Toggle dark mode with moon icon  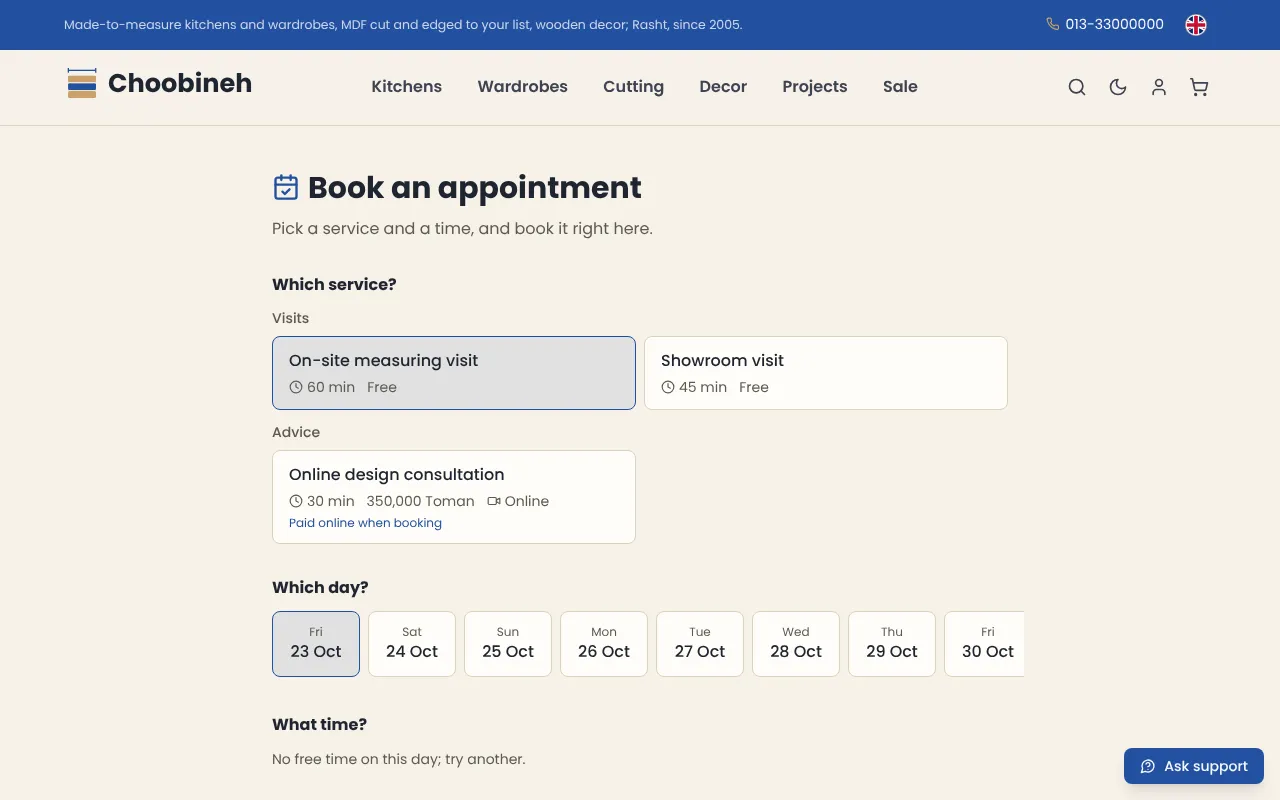[1118, 87]
